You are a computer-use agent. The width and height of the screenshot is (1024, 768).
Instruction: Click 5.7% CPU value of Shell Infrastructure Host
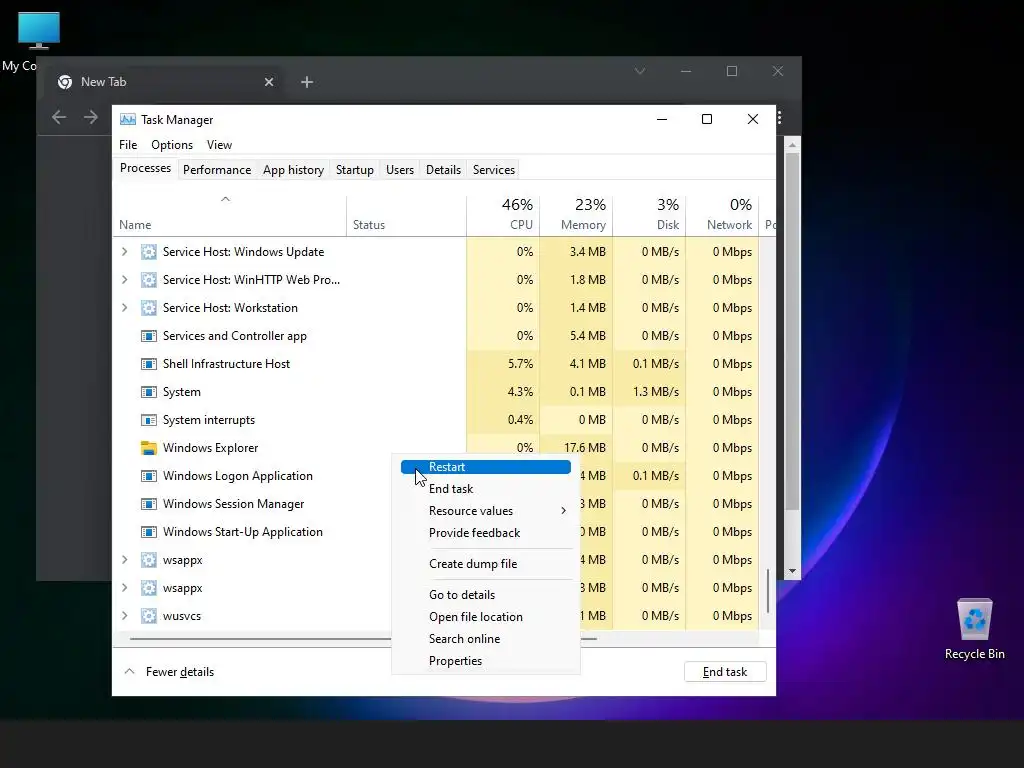tap(520, 364)
